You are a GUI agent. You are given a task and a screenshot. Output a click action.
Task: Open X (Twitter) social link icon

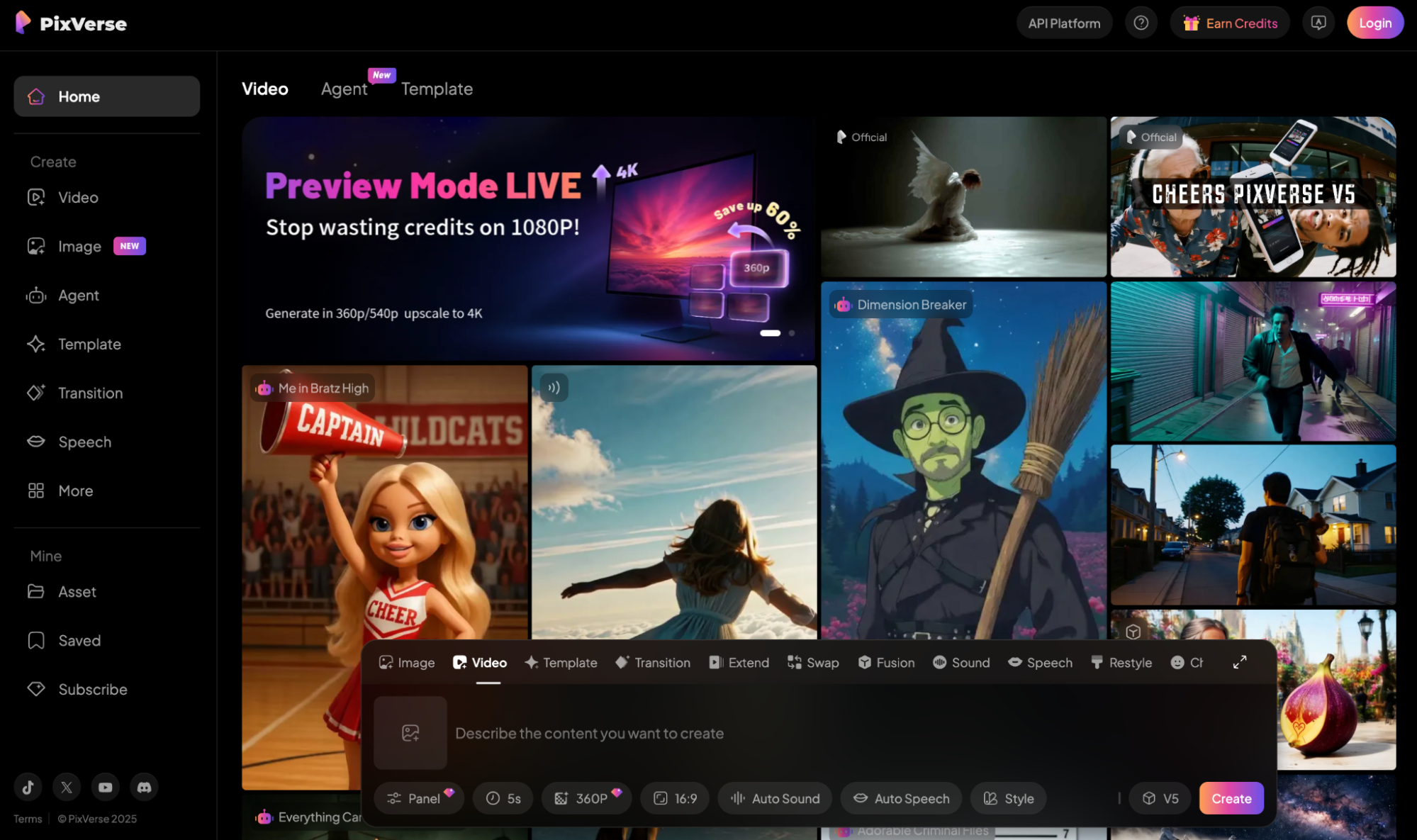(x=67, y=787)
